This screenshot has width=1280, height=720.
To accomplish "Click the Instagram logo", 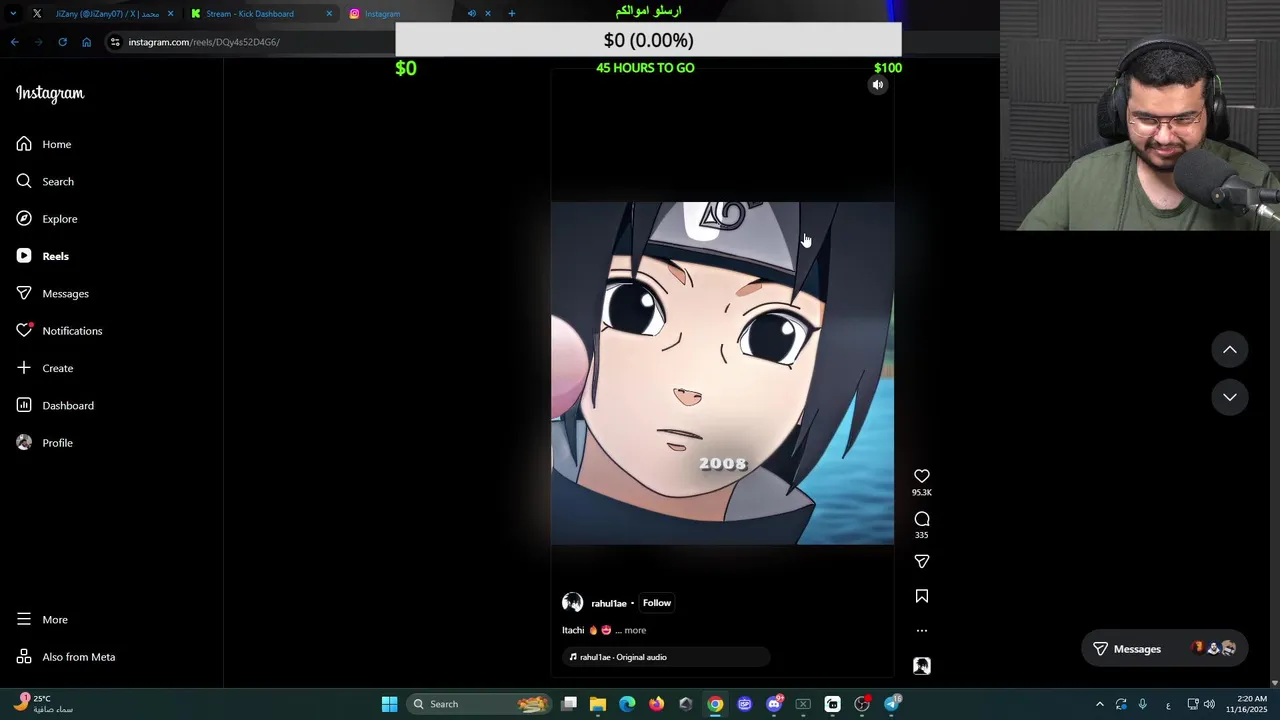I will 50,93.
